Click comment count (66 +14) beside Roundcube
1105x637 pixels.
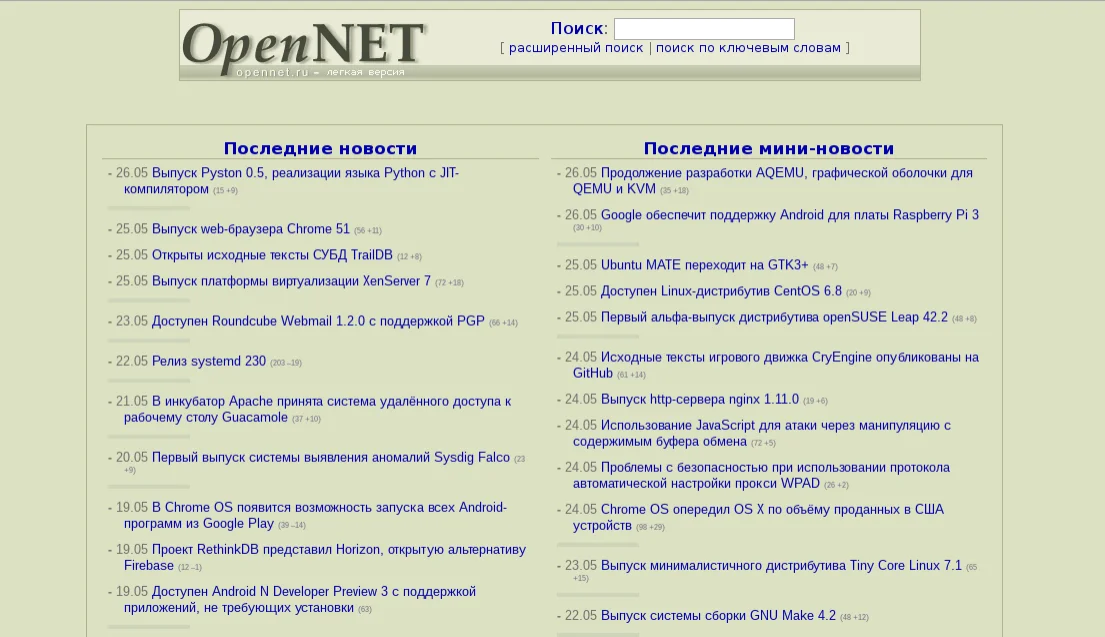[503, 323]
